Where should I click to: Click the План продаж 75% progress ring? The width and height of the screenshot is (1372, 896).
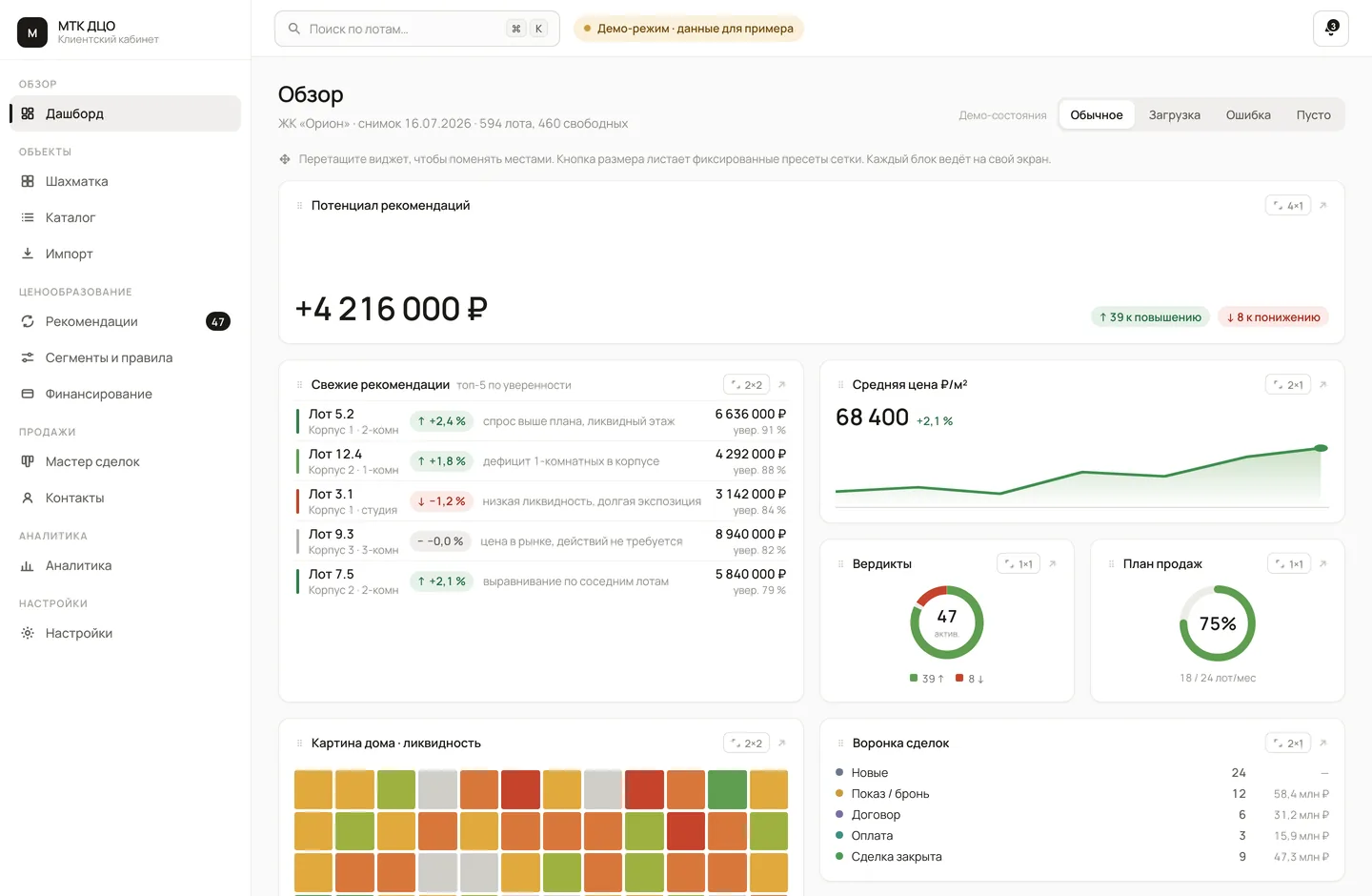(x=1218, y=623)
